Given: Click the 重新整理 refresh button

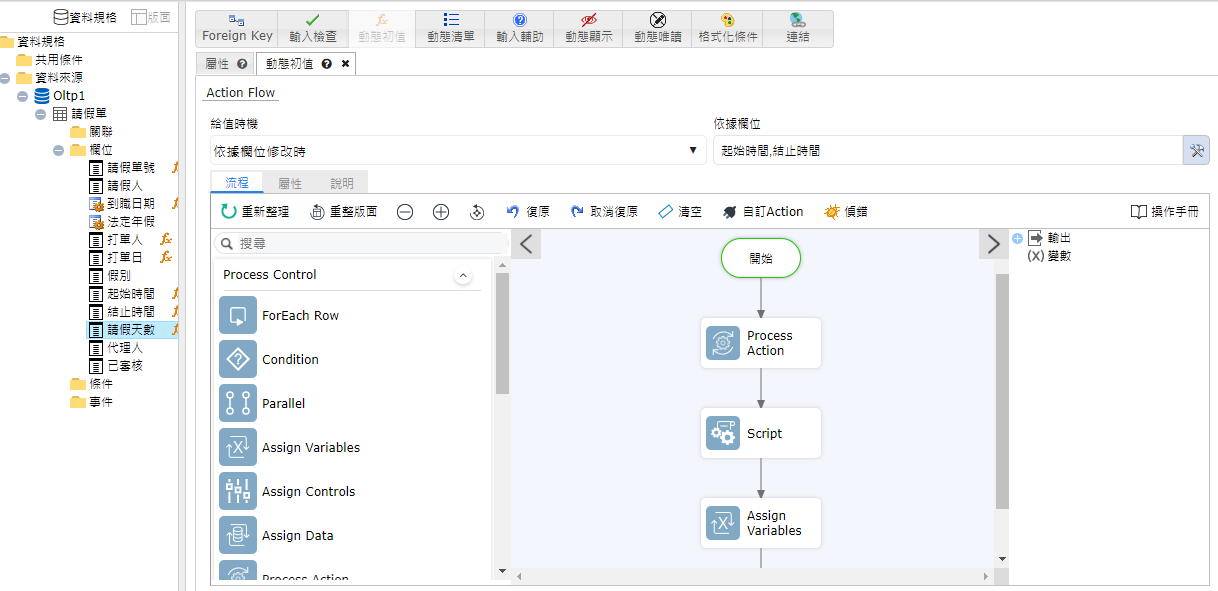Looking at the screenshot, I should (x=255, y=212).
